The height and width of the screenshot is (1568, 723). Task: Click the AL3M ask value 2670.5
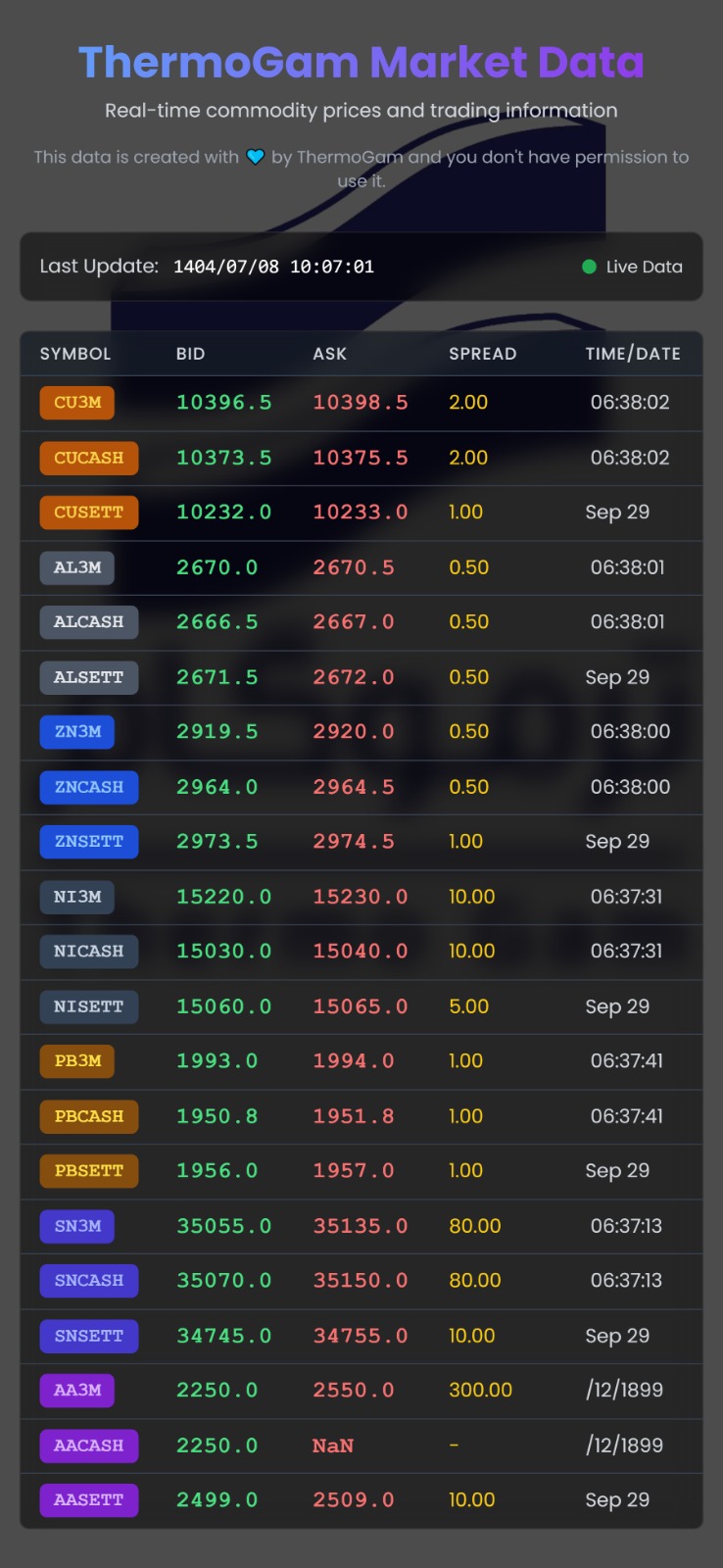pos(354,567)
